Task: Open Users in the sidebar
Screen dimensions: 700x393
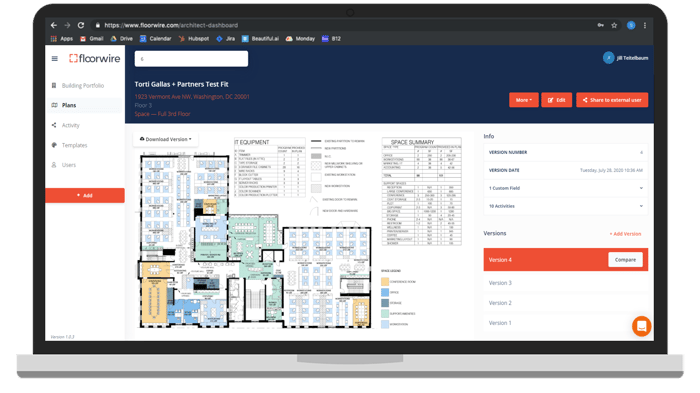Action: [x=69, y=165]
